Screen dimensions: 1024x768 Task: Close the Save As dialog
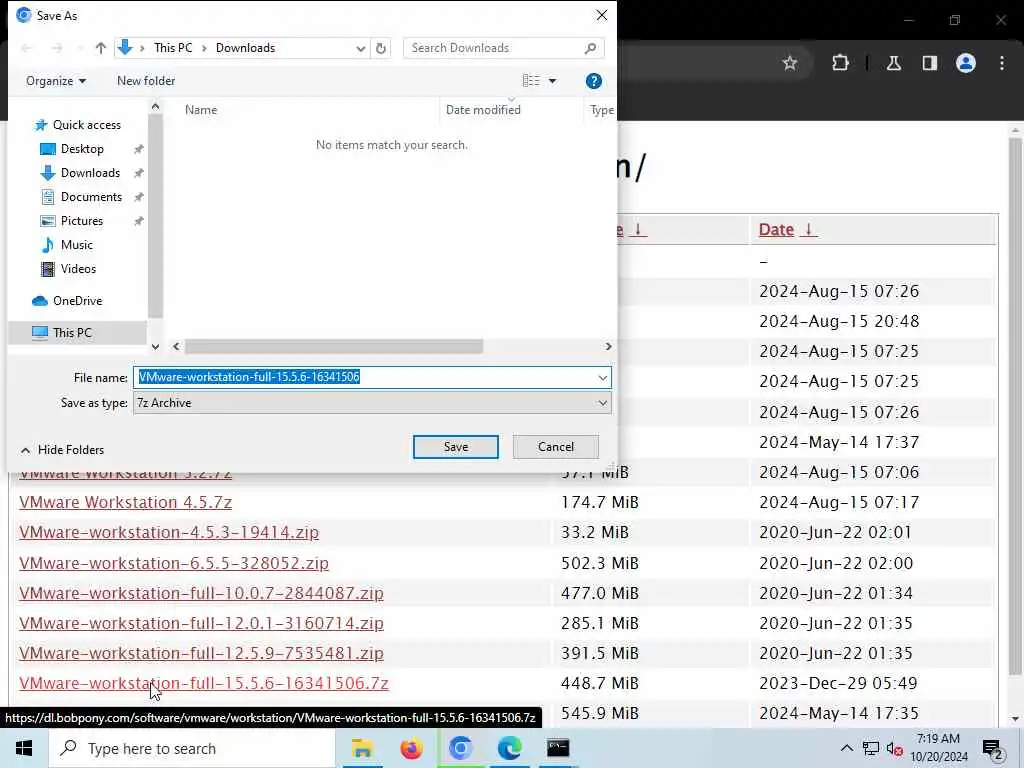(601, 15)
